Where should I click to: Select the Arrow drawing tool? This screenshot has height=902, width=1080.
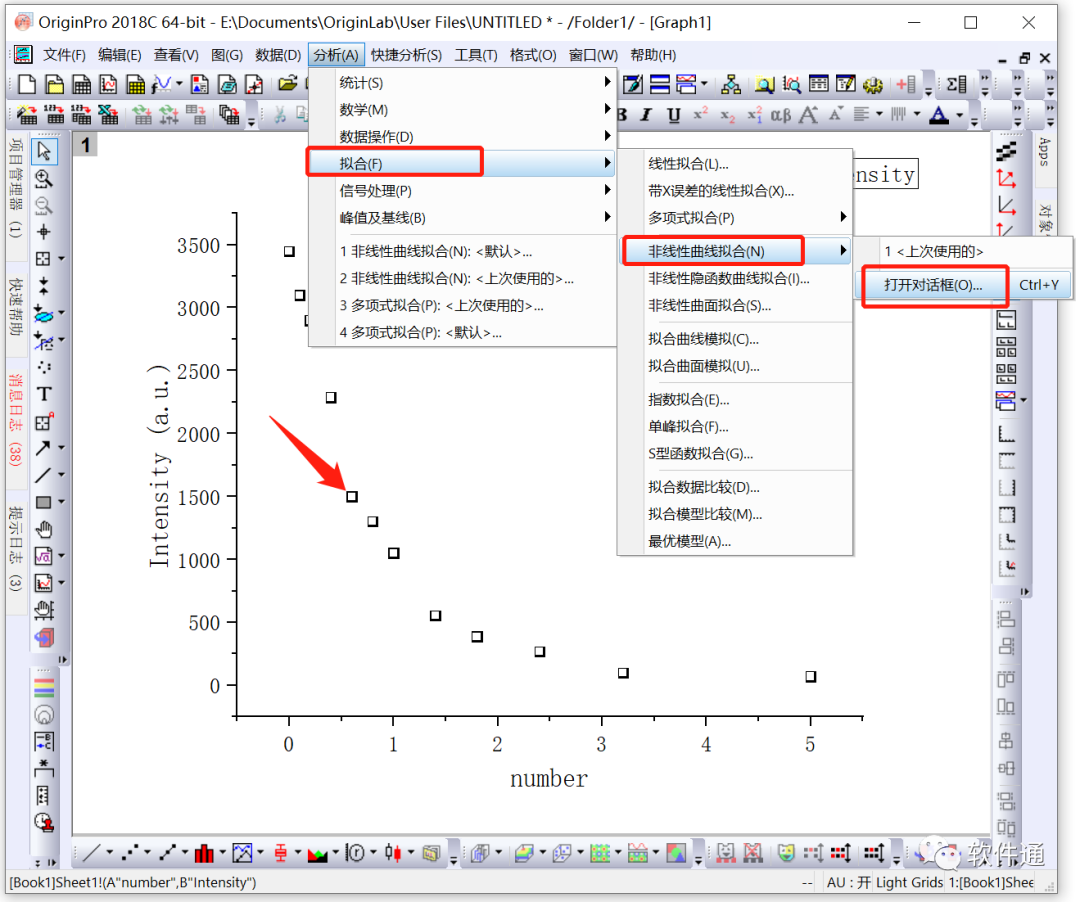(43, 448)
